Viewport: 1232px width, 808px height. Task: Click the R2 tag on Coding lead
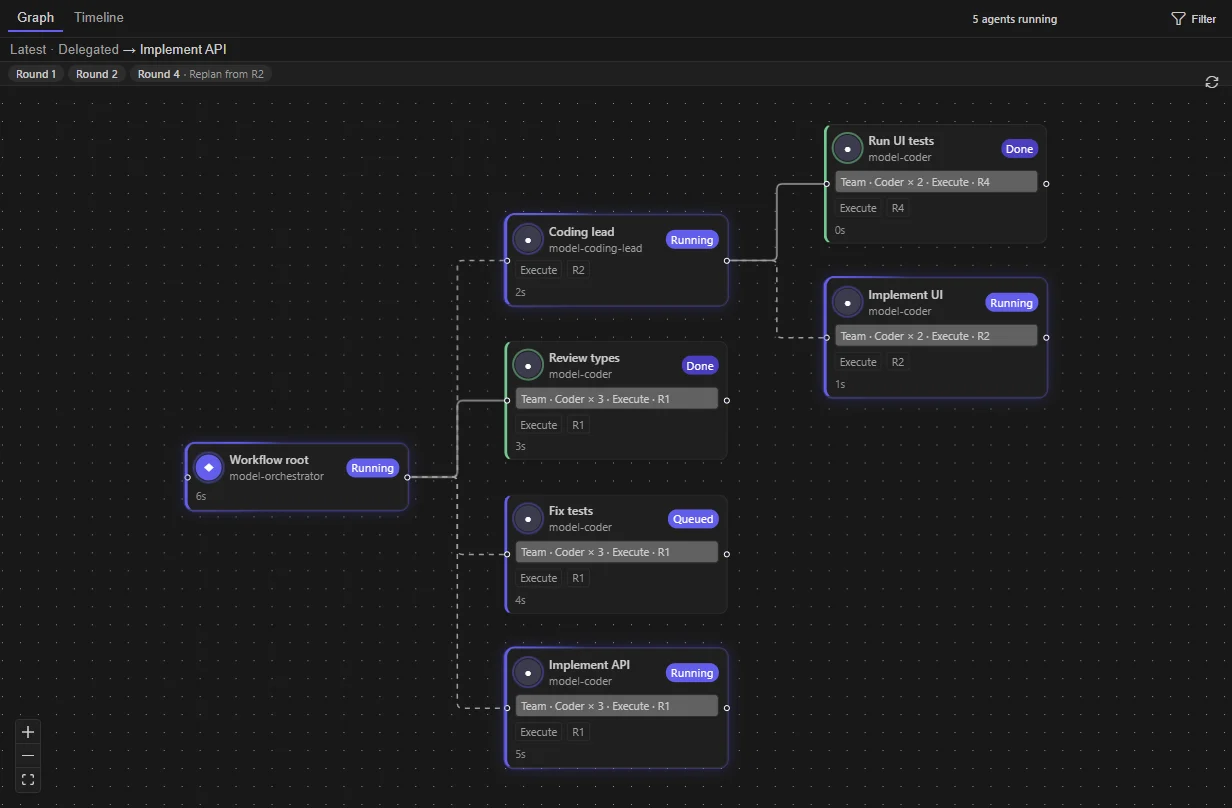tap(578, 270)
